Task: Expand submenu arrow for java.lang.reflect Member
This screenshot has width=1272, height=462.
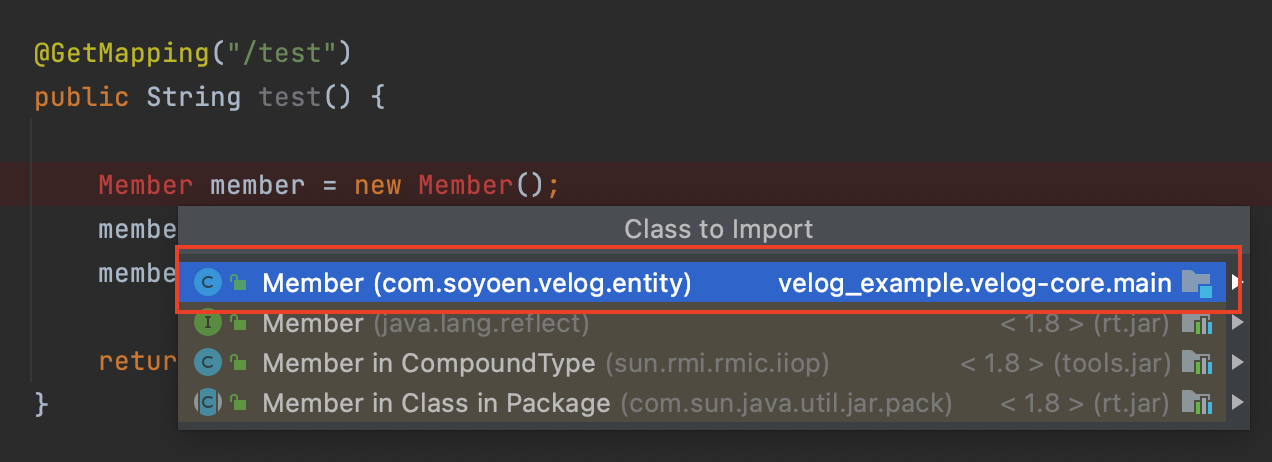Action: point(1237,323)
